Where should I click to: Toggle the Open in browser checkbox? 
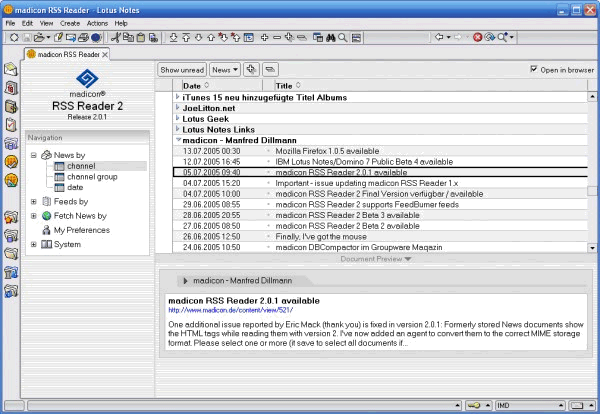coord(534,69)
